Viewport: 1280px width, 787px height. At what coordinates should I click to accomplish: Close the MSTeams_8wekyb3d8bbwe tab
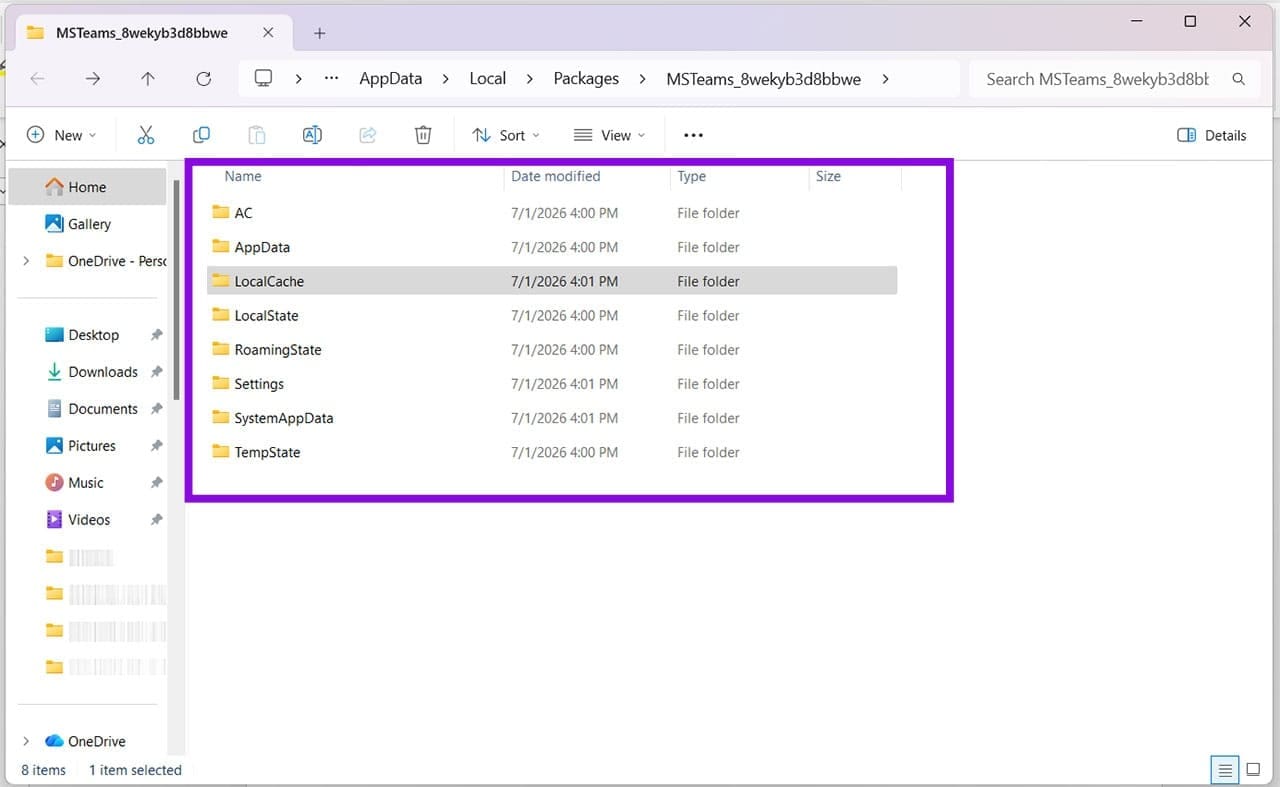point(268,32)
